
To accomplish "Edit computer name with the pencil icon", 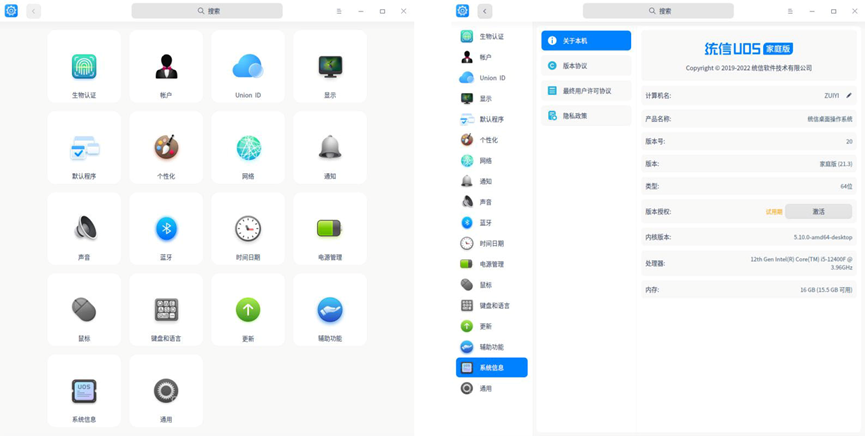I will click(x=848, y=95).
